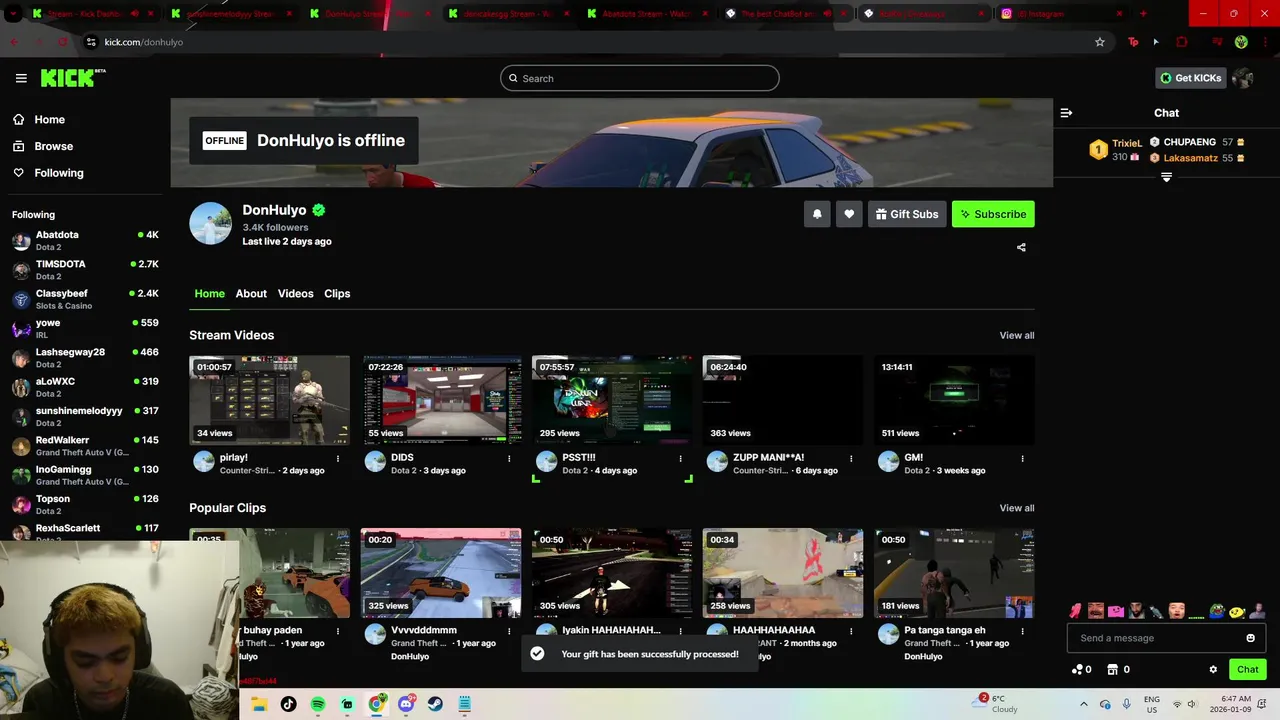Open options for Pa tanga tanga eh clip
Screen dimensions: 1280x720
point(1022,632)
